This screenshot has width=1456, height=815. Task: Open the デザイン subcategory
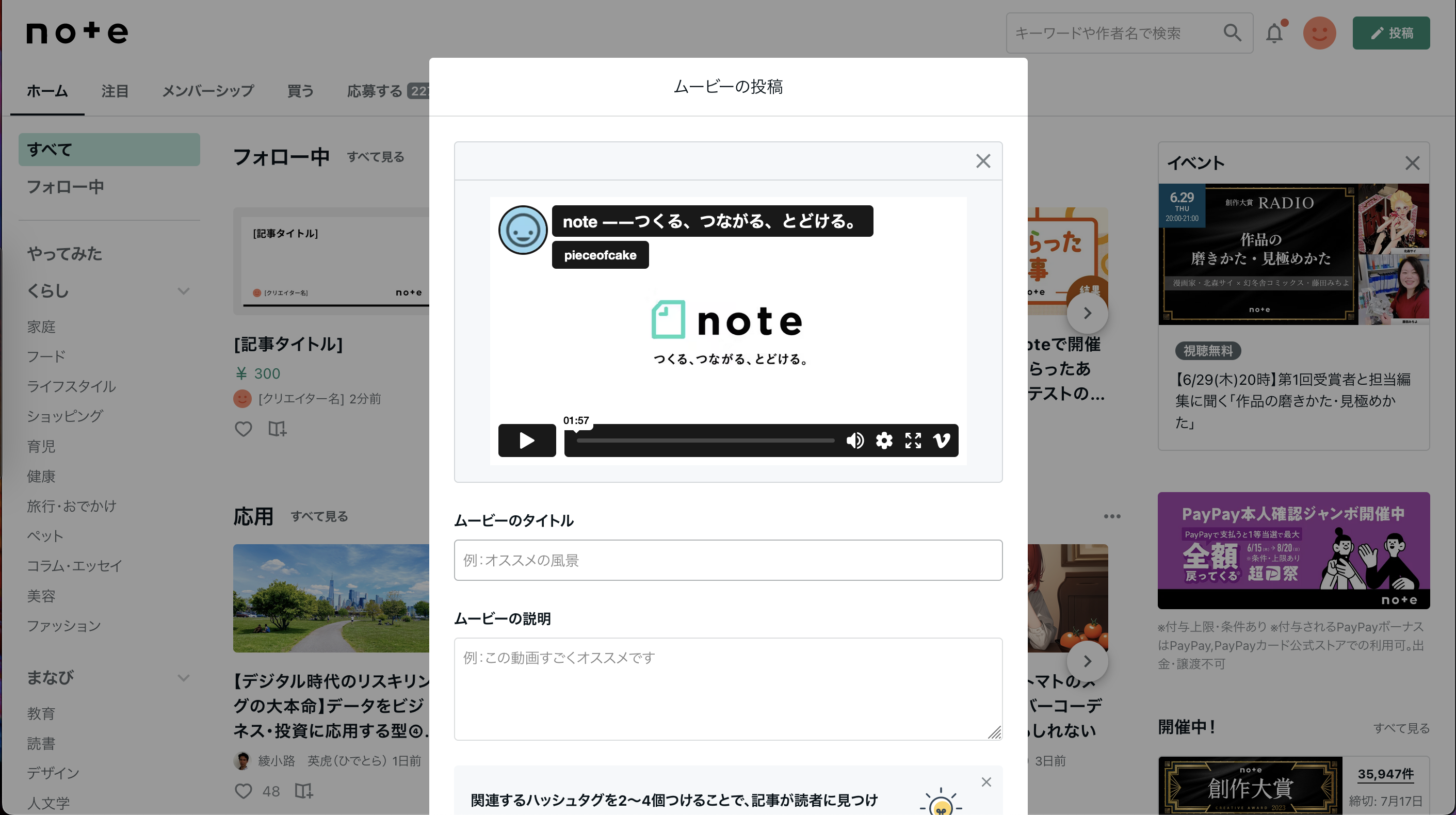[x=53, y=773]
